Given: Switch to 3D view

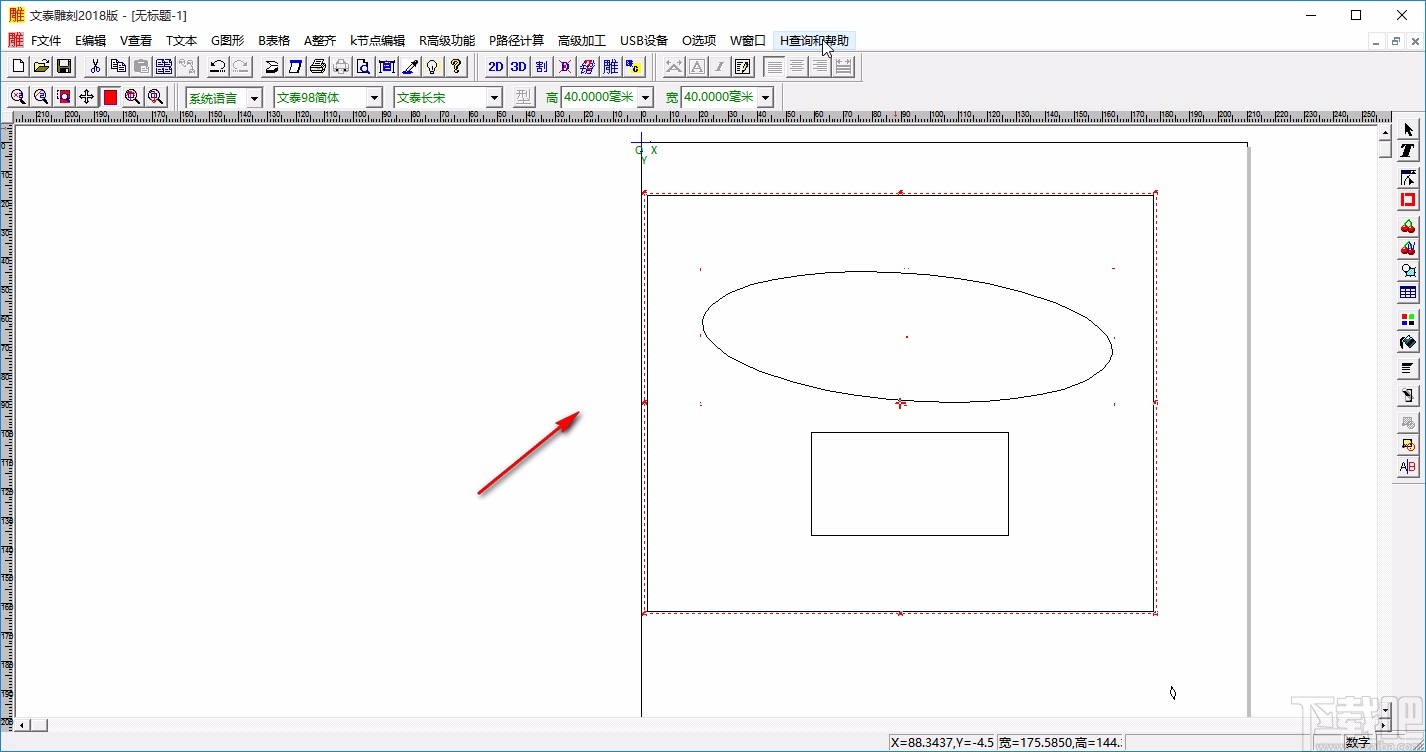Looking at the screenshot, I should [x=518, y=67].
